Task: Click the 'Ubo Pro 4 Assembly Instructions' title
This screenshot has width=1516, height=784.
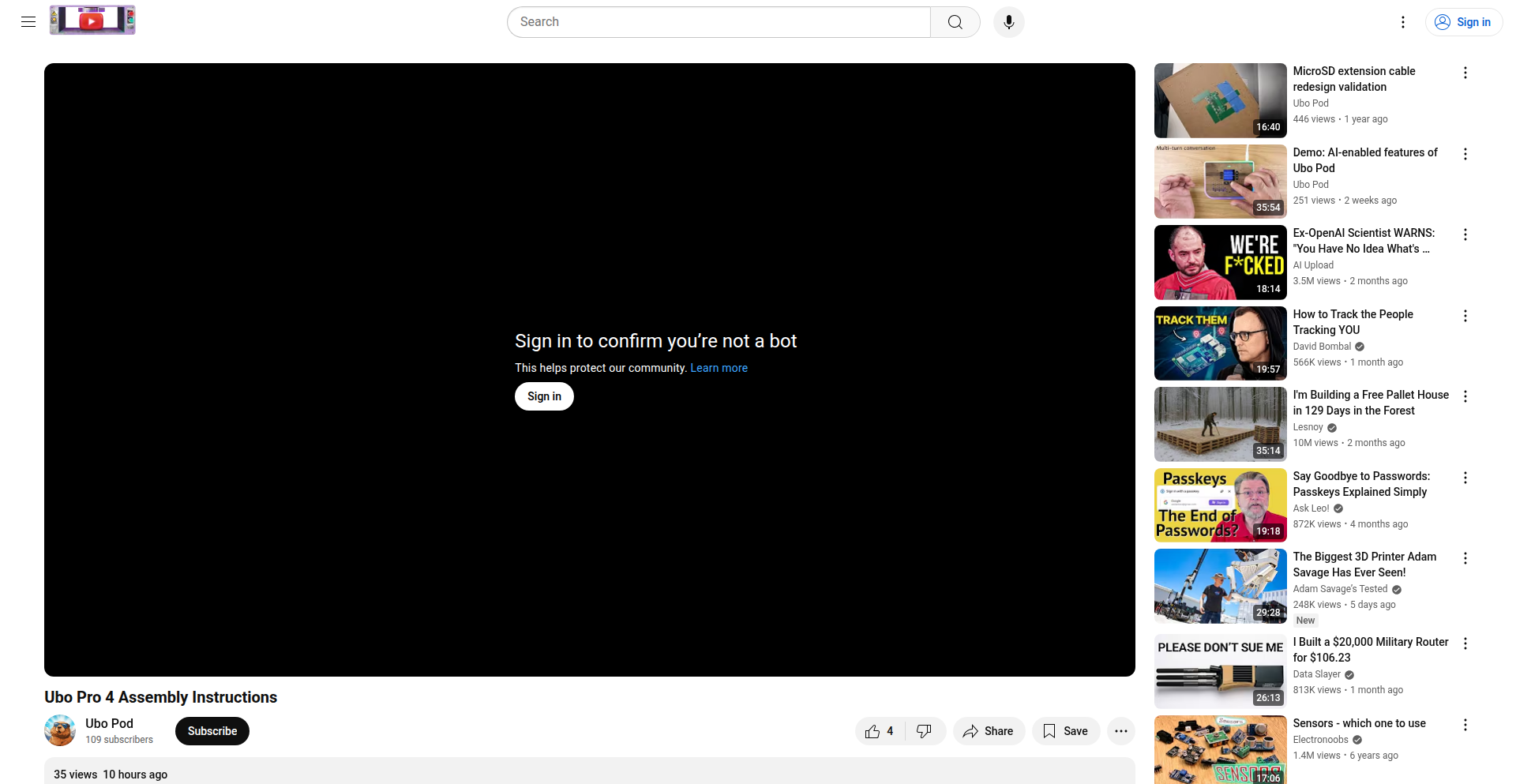Action: [161, 697]
